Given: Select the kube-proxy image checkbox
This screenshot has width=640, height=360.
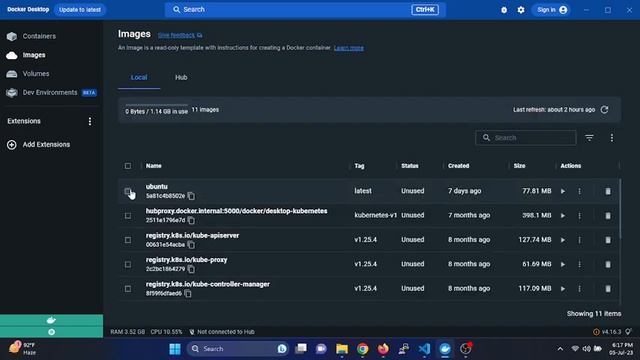Looking at the screenshot, I should click(128, 264).
